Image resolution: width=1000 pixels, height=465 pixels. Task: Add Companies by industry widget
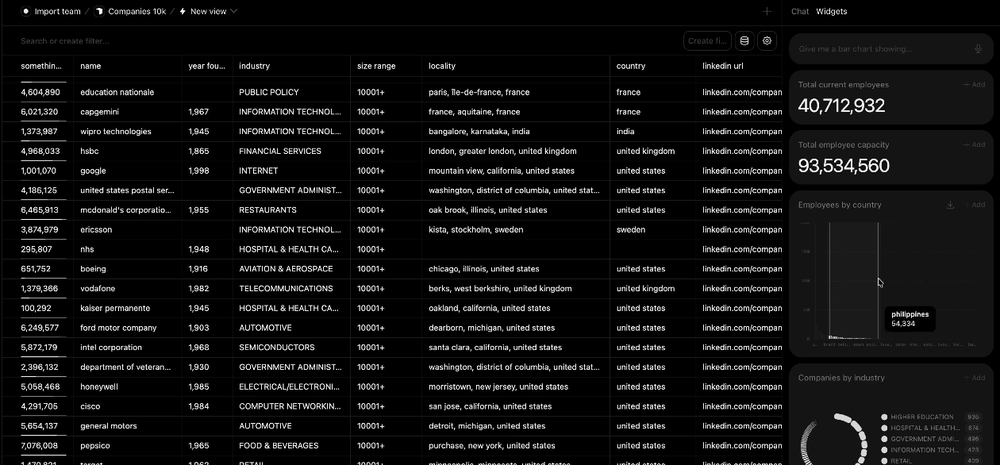[x=974, y=378]
